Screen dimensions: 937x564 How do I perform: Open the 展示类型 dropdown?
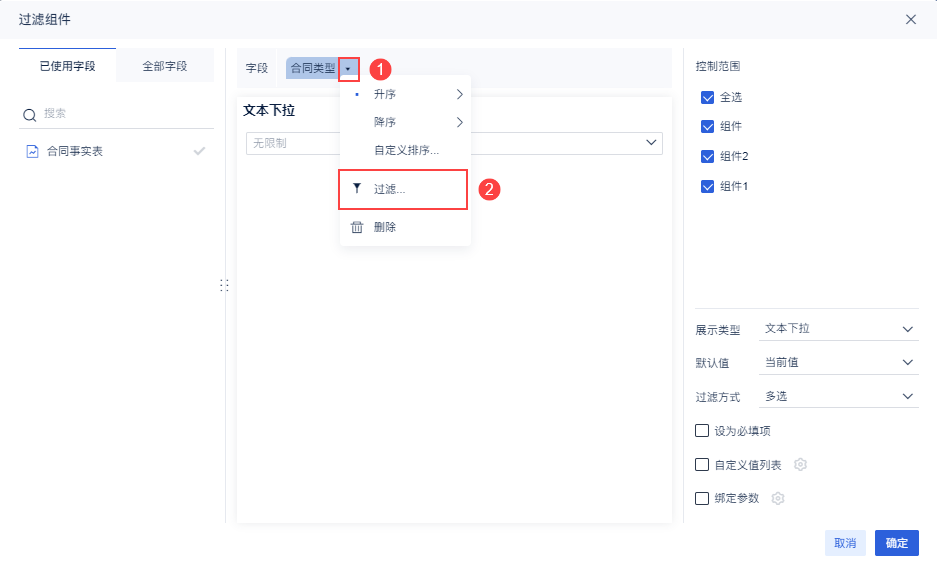point(838,329)
